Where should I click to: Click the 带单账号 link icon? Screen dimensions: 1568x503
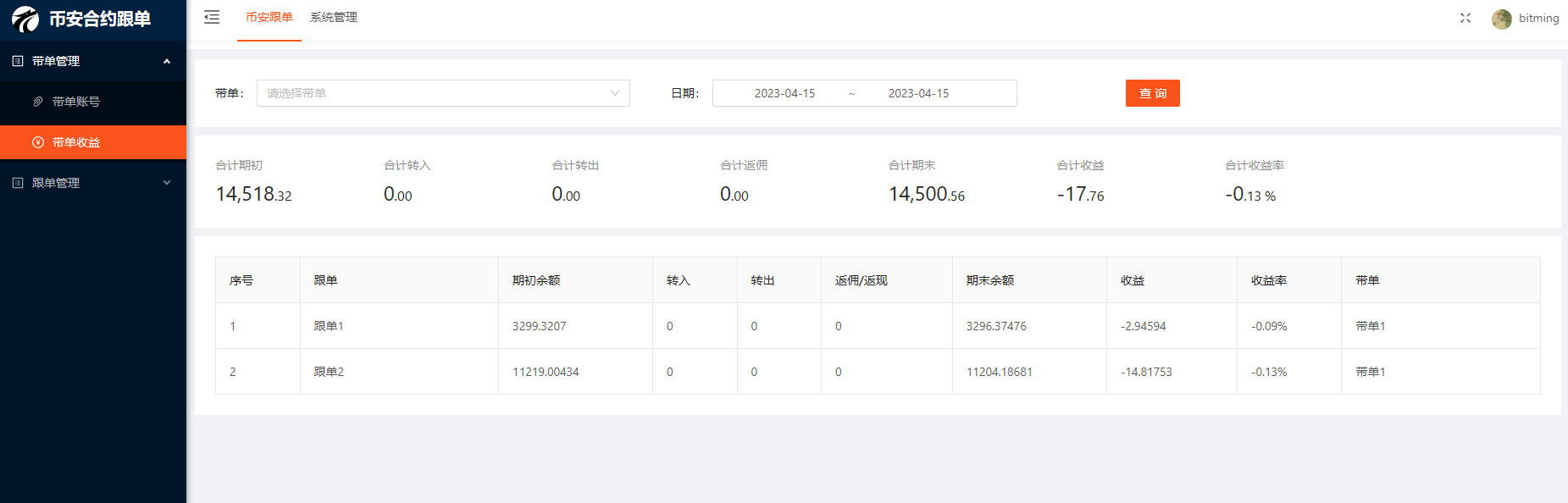pos(38,102)
